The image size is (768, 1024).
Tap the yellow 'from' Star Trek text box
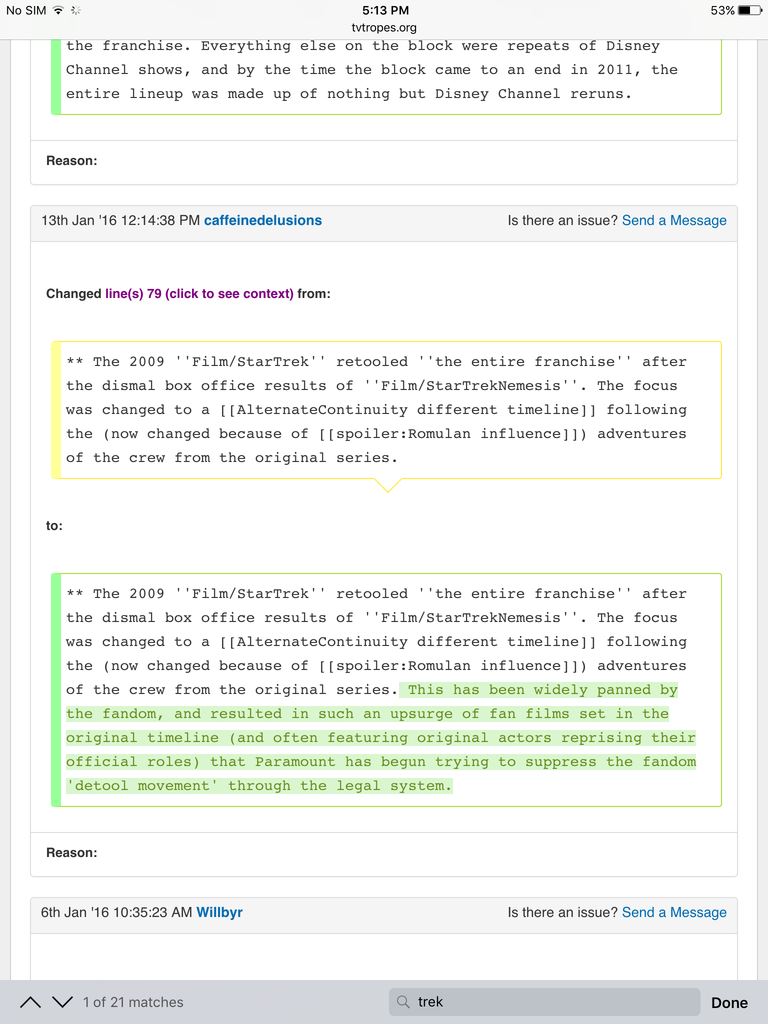pyautogui.click(x=387, y=410)
